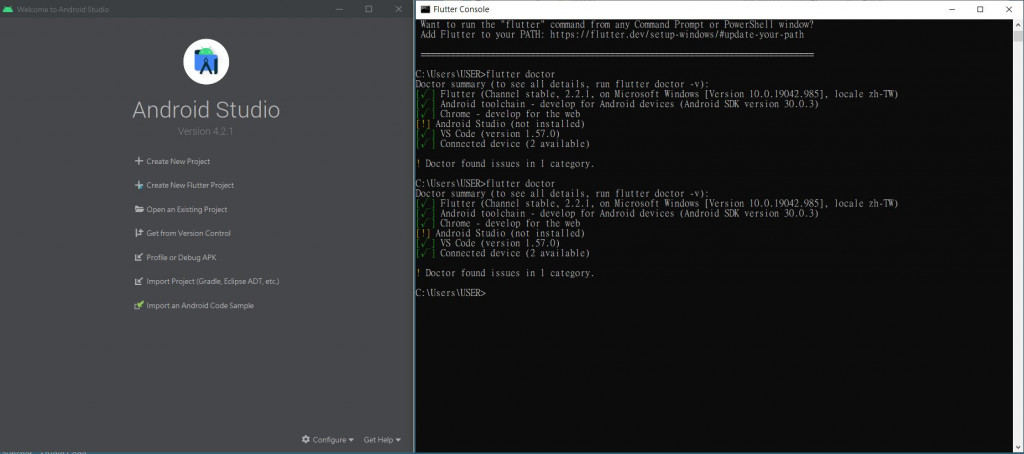1024x454 pixels.
Task: Click the Android Studio heading text
Action: pos(206,109)
